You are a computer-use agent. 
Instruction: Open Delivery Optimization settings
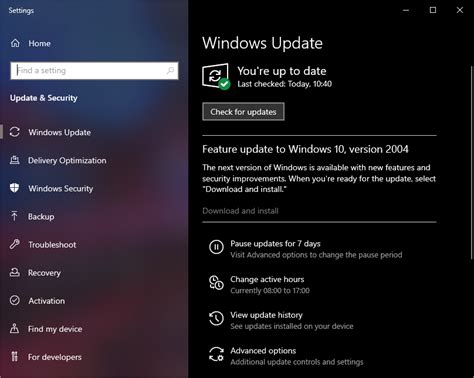(x=67, y=160)
